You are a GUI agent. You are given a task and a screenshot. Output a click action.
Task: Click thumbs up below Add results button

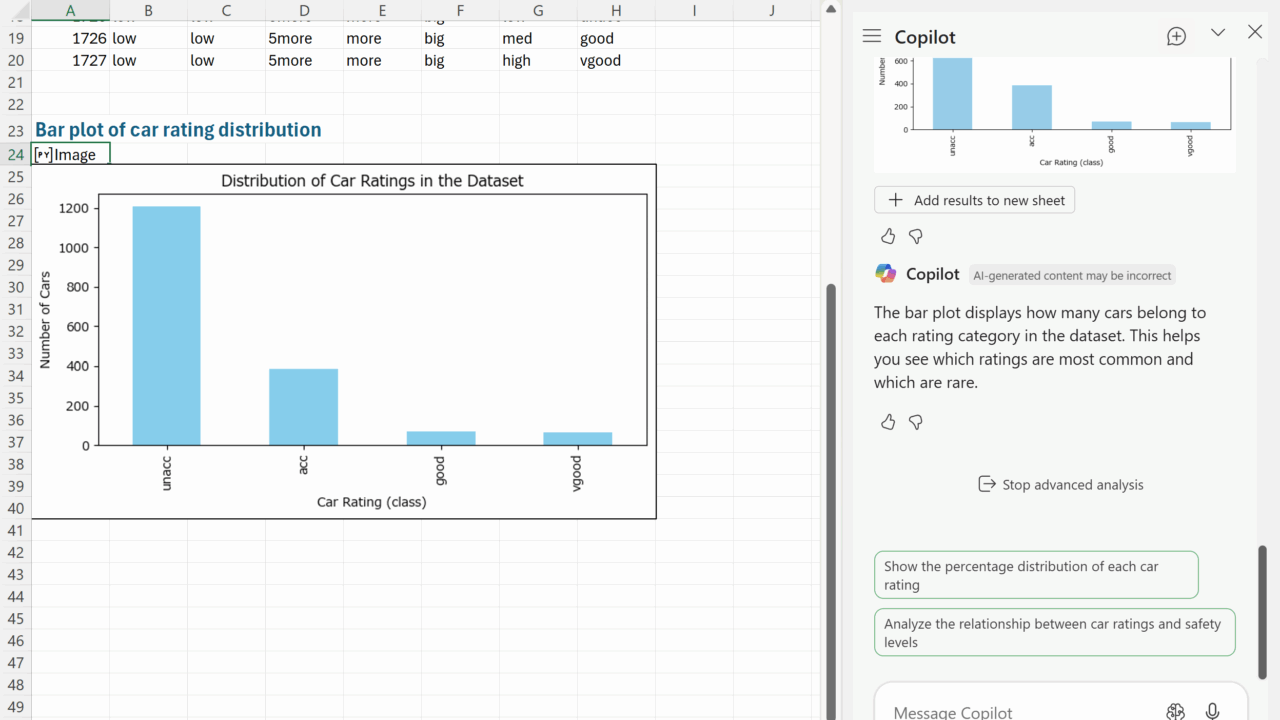point(888,236)
